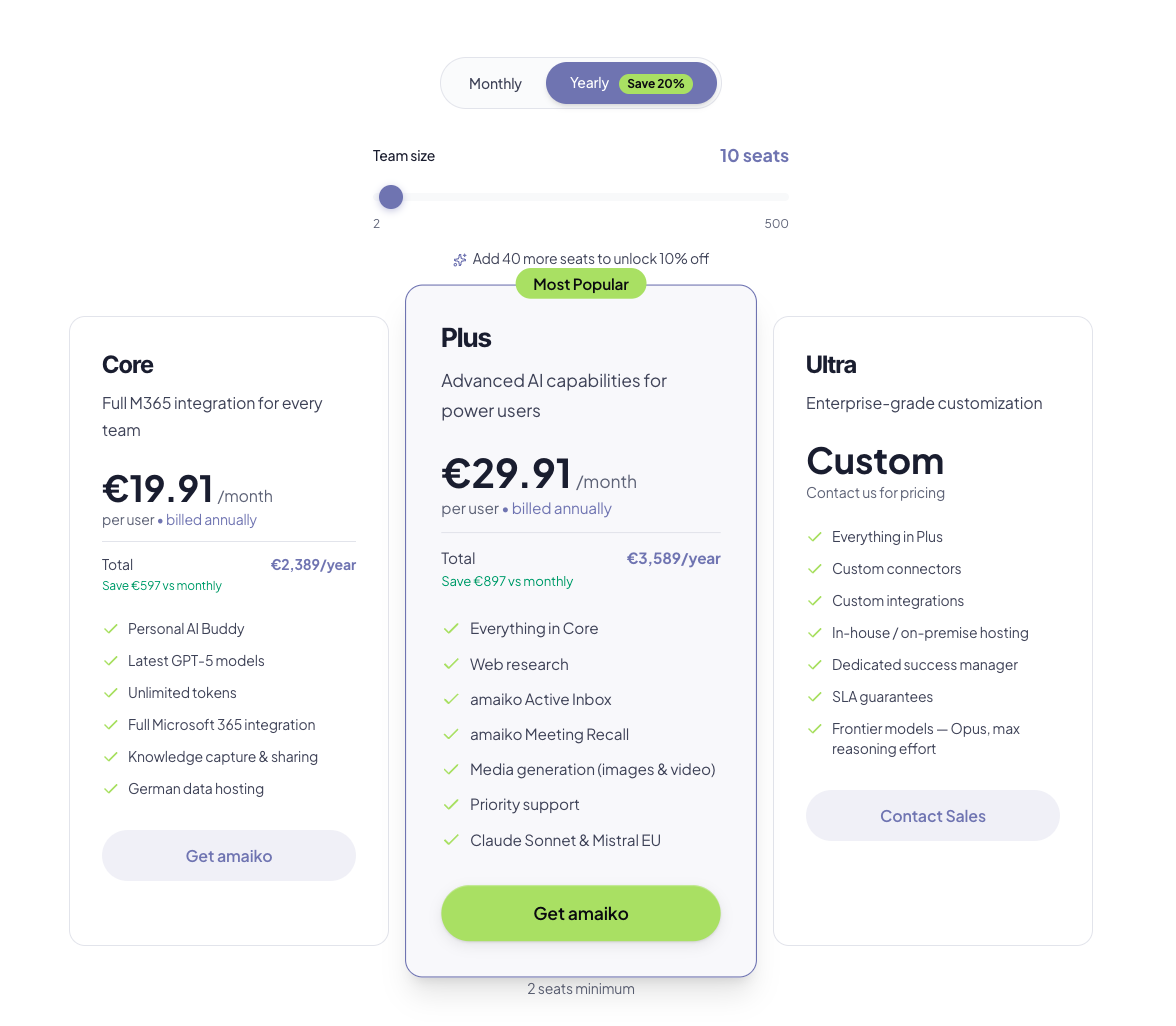The image size is (1176, 1026).
Task: Click checkmark next to Personal AI Buddy
Action: coord(111,629)
